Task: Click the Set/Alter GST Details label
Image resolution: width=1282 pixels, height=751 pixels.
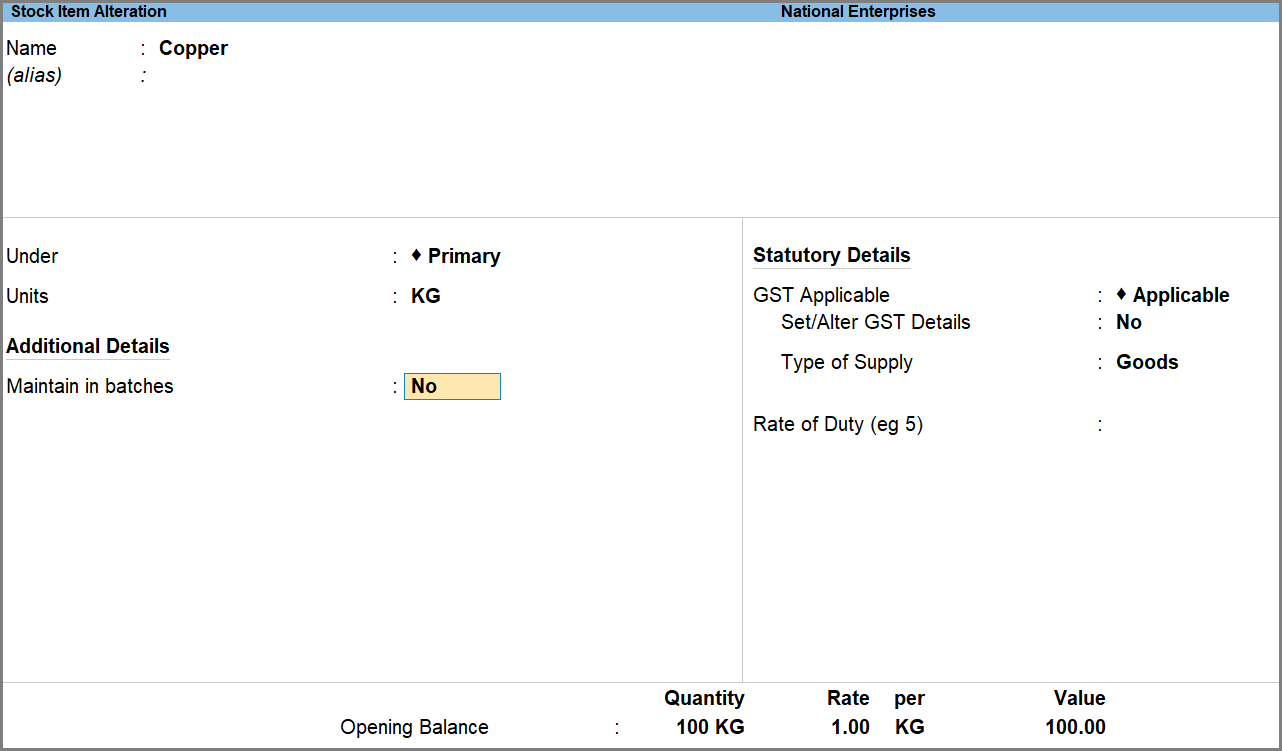Action: (x=876, y=322)
